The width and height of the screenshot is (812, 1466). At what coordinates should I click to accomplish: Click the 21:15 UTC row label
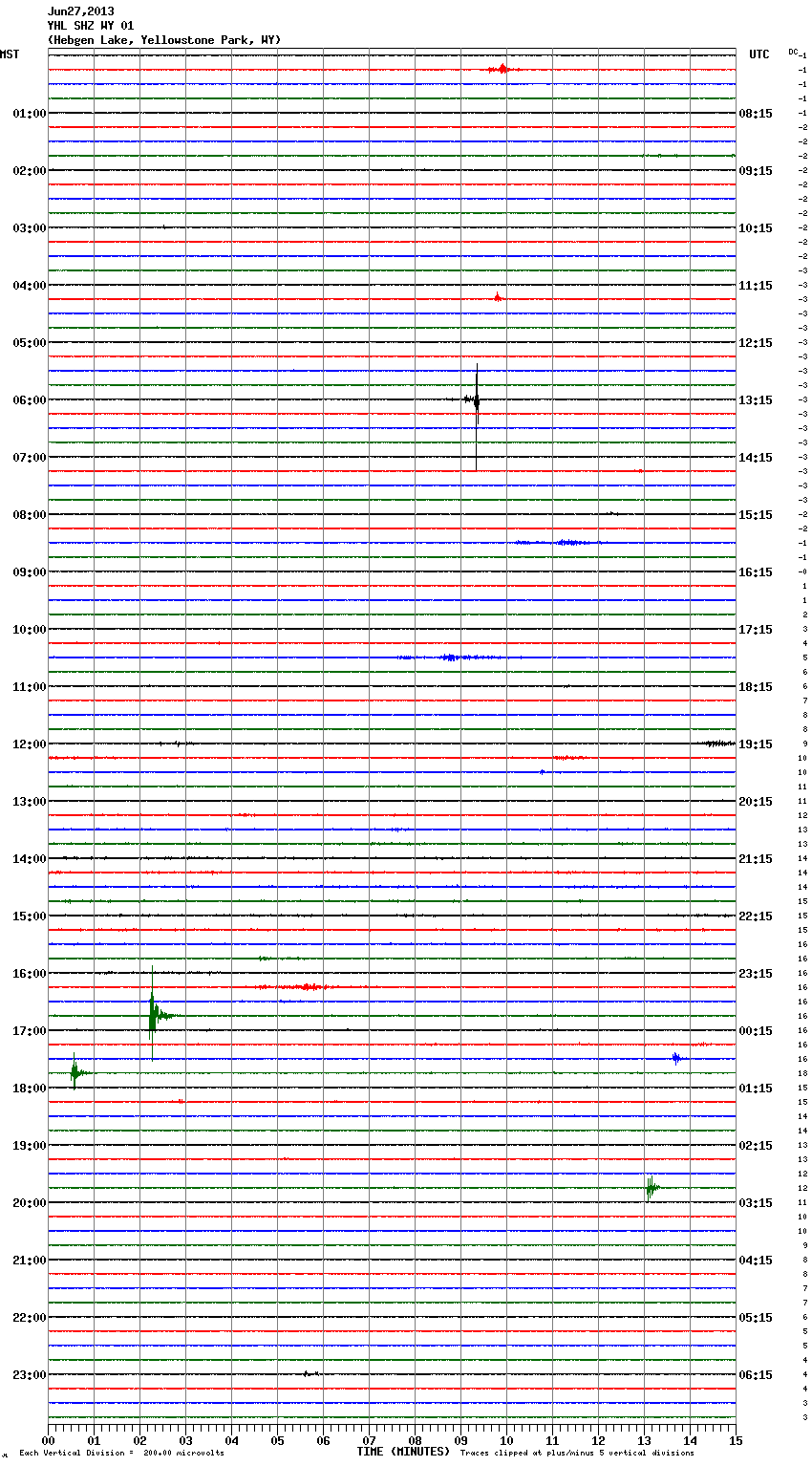tap(756, 859)
